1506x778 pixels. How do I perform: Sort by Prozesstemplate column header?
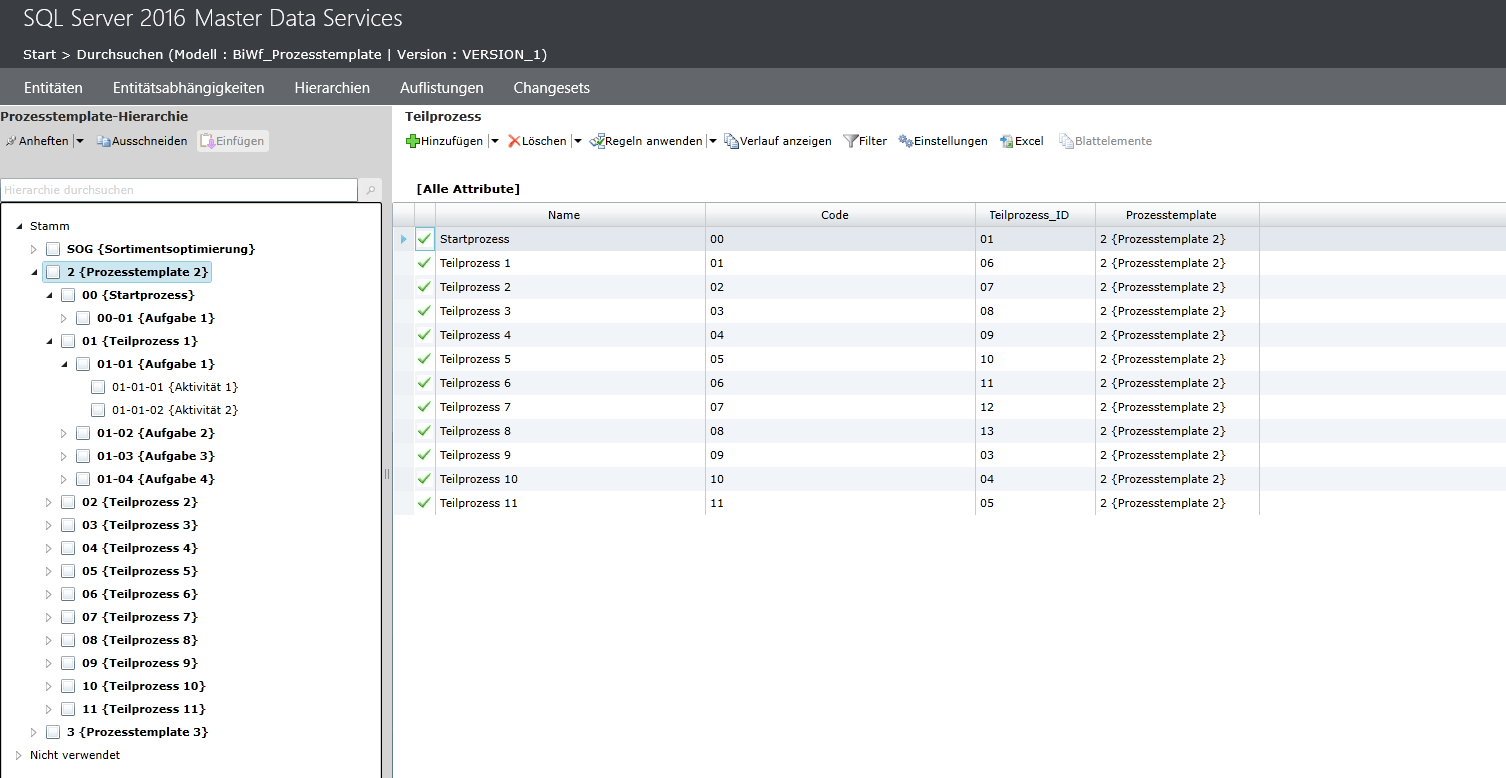click(1177, 215)
